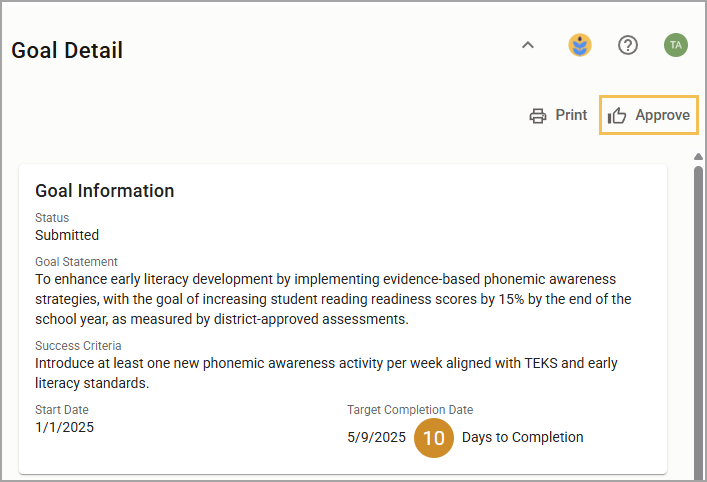Screen dimensions: 707x482
Task: Click the goal statement paragraph text
Action: (x=333, y=299)
